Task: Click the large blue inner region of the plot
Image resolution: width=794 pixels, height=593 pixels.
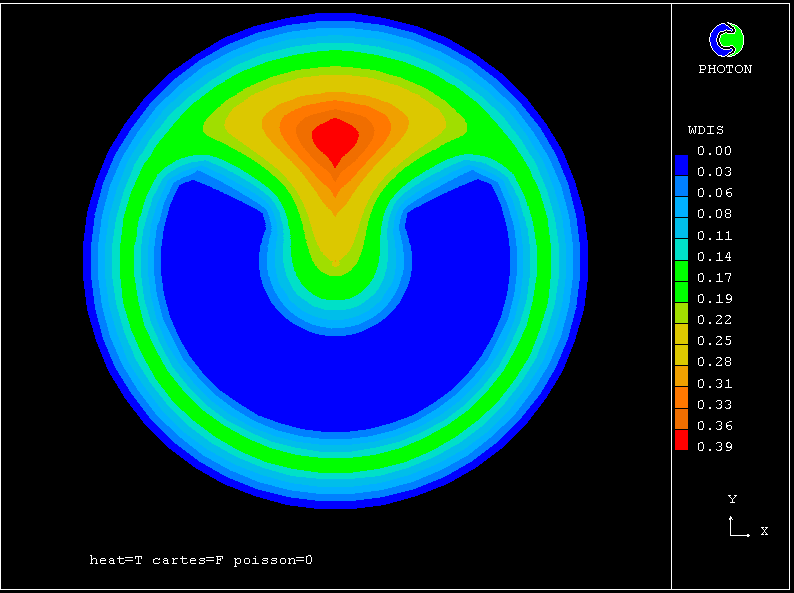Action: pos(330,380)
